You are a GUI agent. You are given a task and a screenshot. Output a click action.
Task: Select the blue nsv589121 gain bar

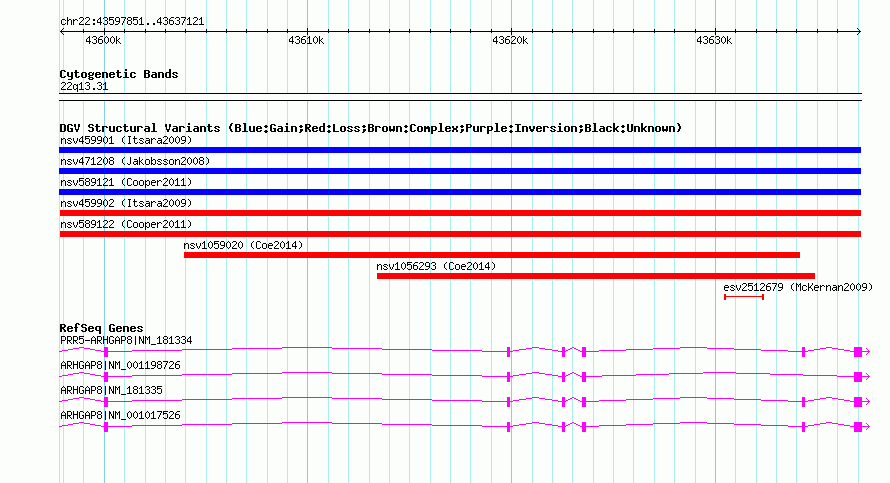460,192
